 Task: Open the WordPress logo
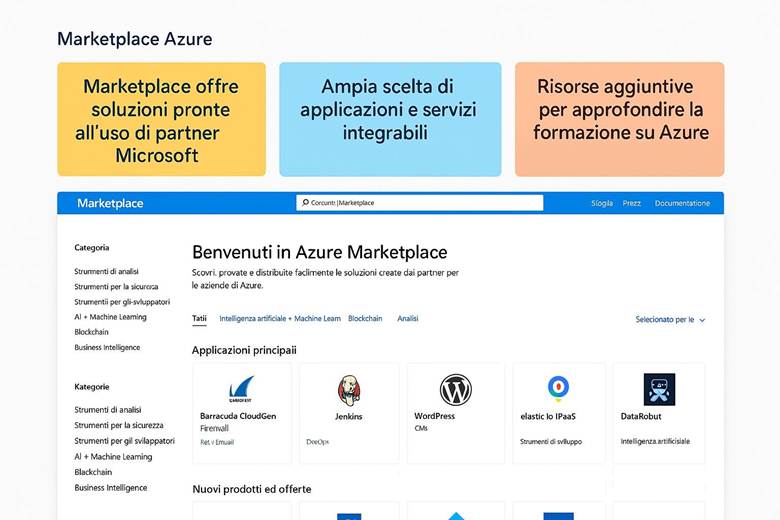tap(455, 390)
